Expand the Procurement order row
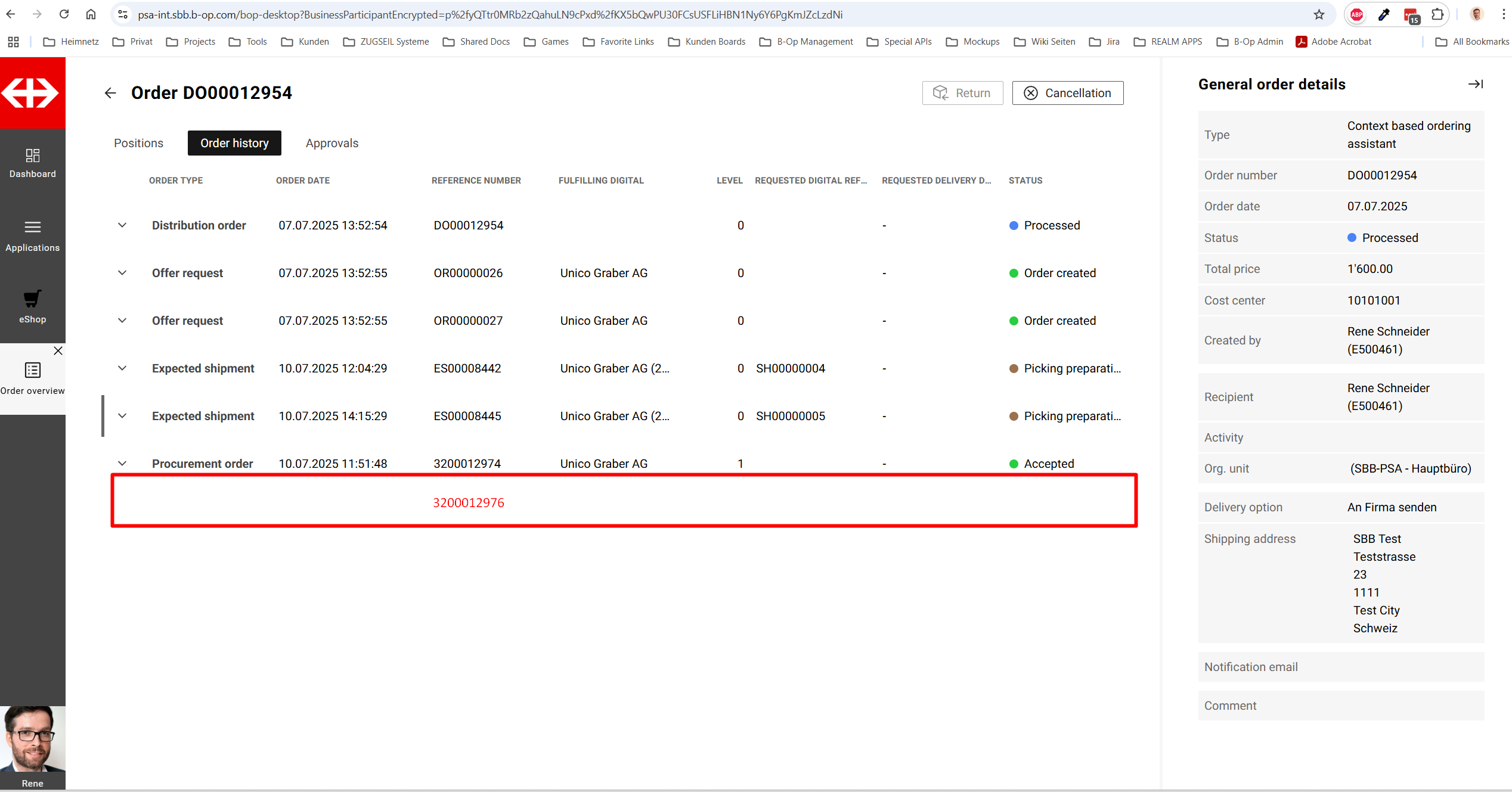This screenshot has width=1512, height=792. (122, 464)
